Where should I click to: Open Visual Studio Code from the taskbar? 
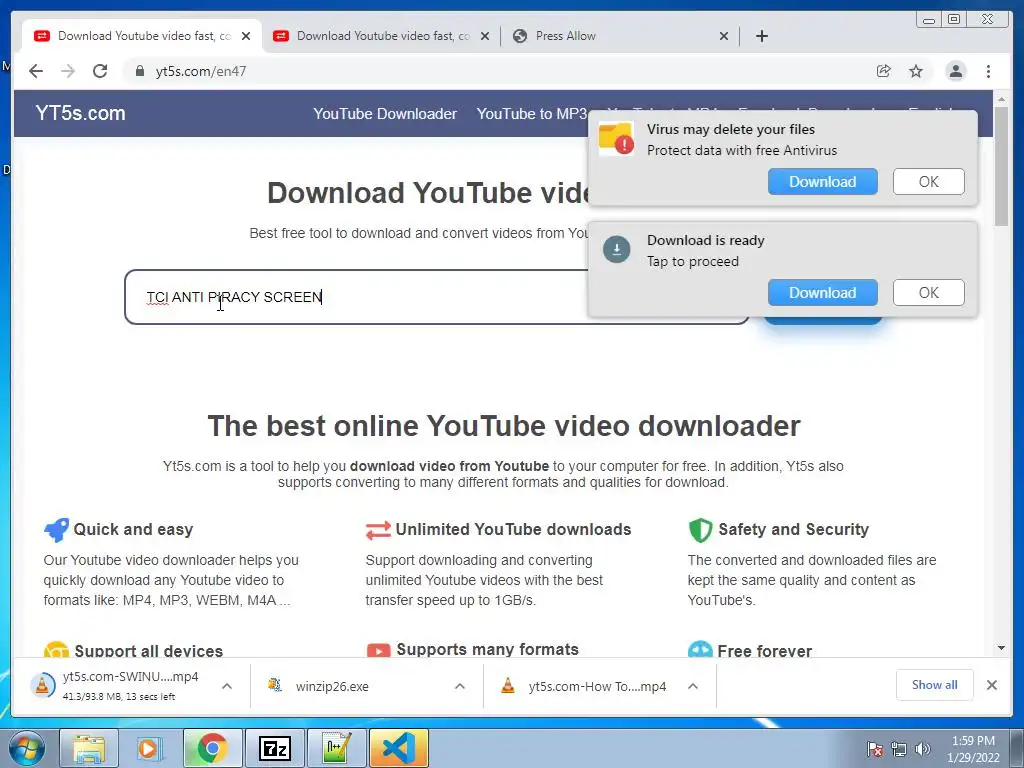pos(399,748)
